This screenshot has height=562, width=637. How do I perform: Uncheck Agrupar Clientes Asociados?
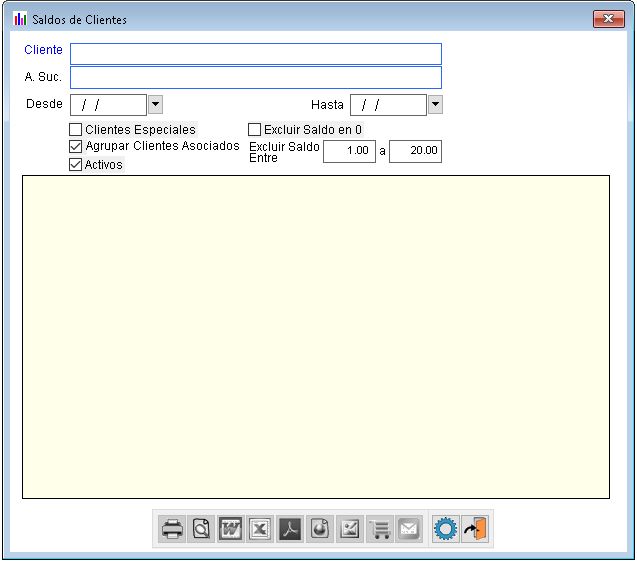click(x=76, y=146)
